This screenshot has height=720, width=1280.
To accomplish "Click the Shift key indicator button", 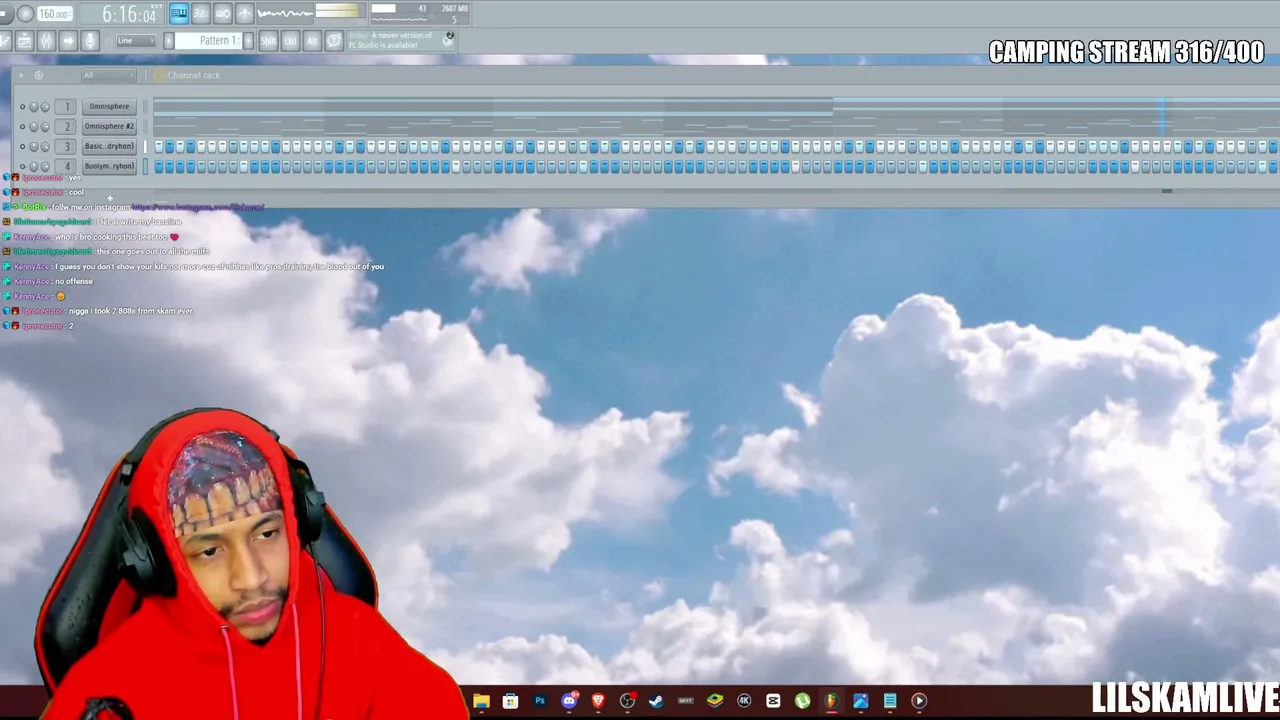I will coord(268,41).
